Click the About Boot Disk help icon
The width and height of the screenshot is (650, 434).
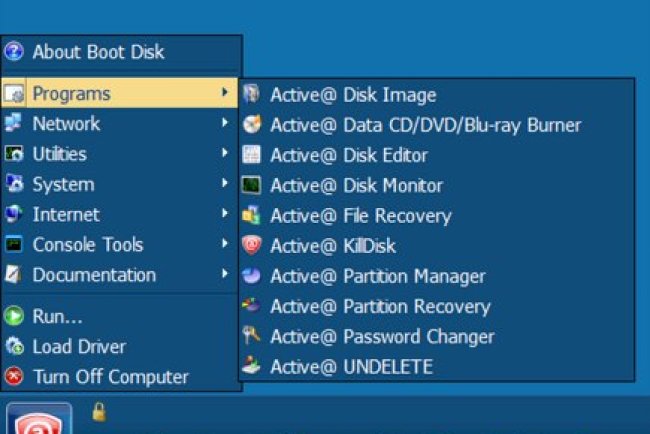tap(14, 51)
